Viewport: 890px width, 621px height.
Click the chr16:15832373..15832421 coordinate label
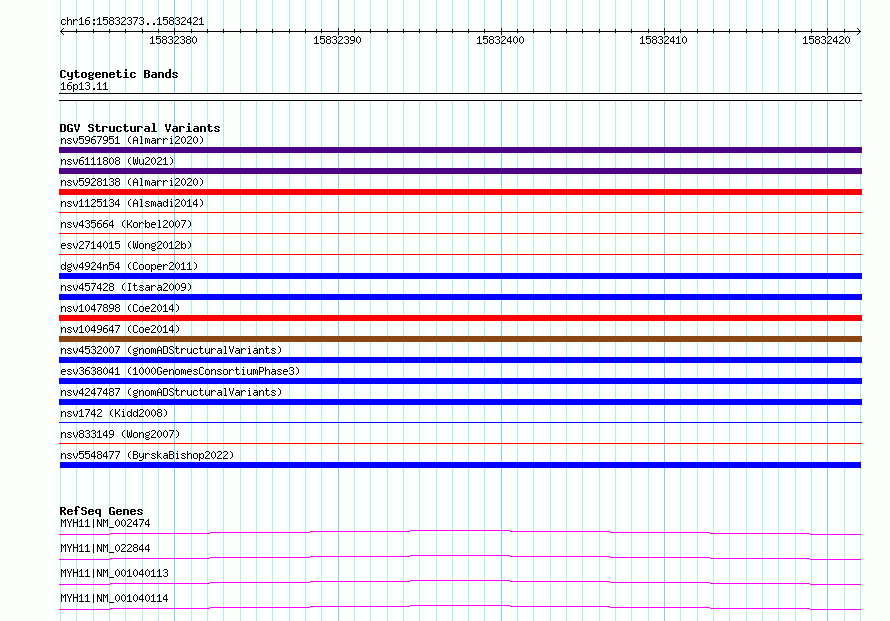click(132, 22)
